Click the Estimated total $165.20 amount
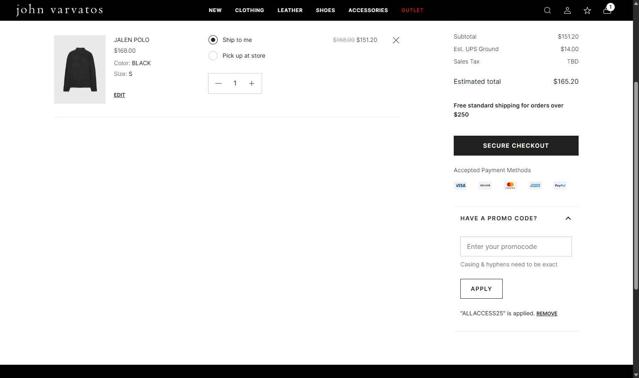This screenshot has width=639, height=378. pyautogui.click(x=566, y=81)
